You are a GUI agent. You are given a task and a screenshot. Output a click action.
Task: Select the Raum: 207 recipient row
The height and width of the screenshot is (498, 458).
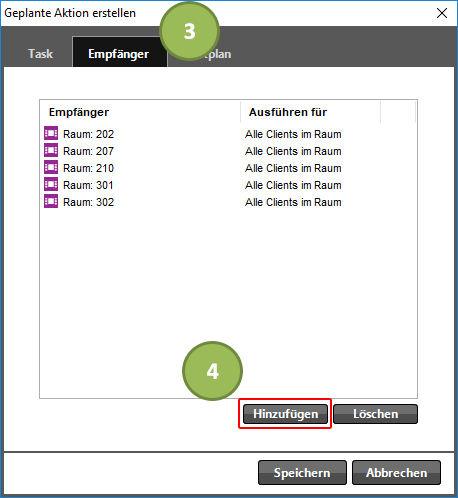pyautogui.click(x=228, y=151)
